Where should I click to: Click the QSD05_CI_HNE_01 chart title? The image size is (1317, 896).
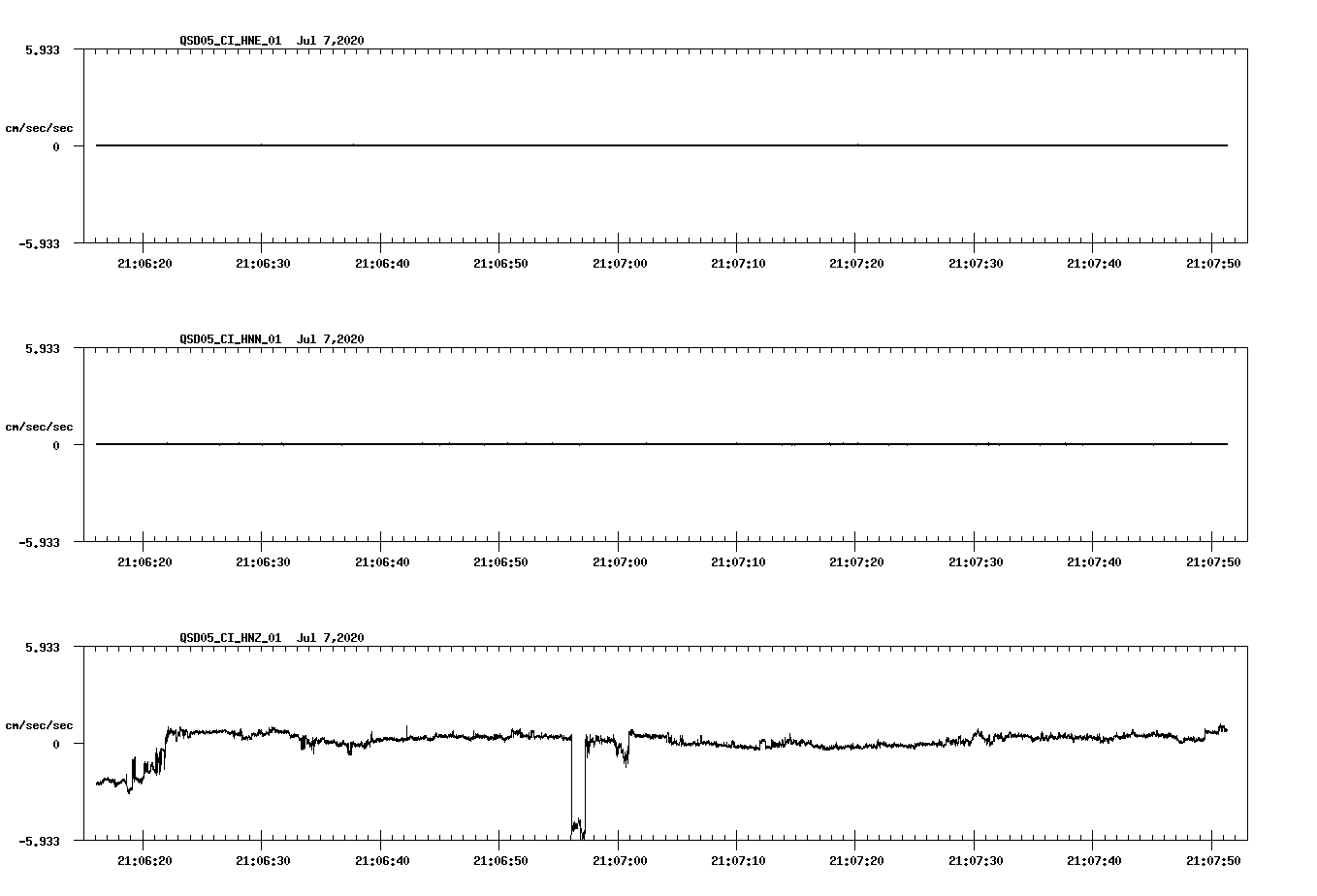pos(272,40)
